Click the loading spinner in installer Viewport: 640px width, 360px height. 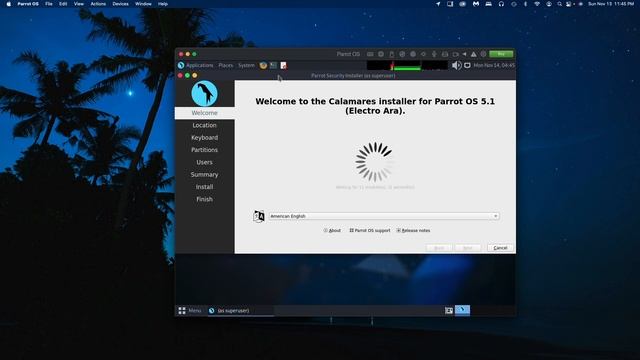[374, 162]
